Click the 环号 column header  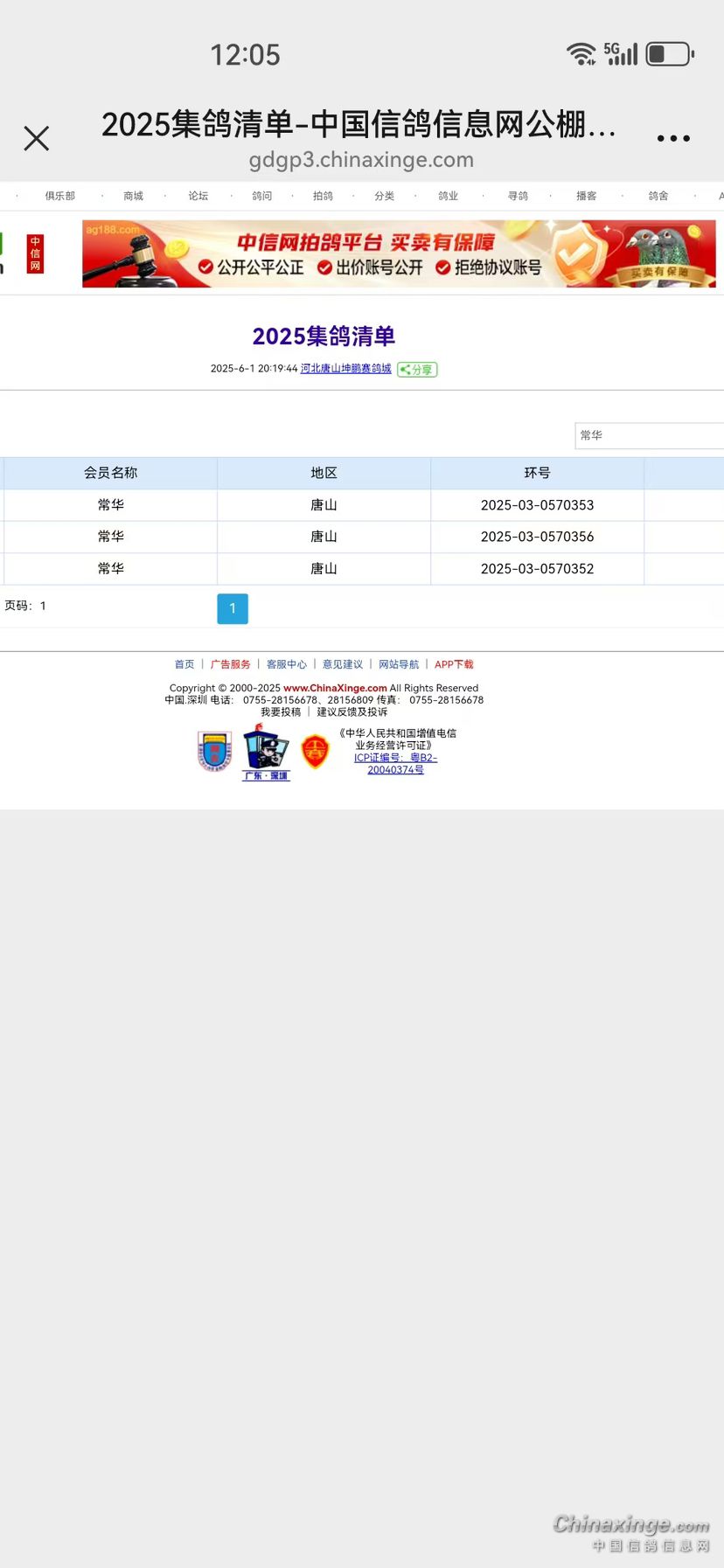[x=537, y=473]
